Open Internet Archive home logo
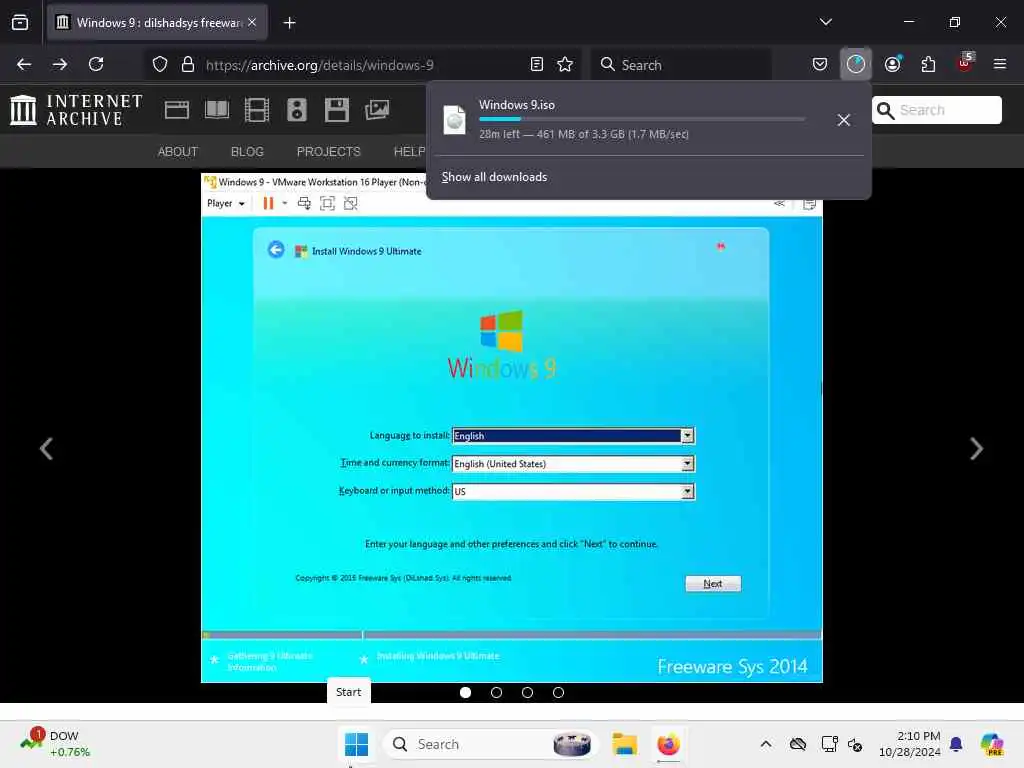The width and height of the screenshot is (1024, 768). pos(76,110)
